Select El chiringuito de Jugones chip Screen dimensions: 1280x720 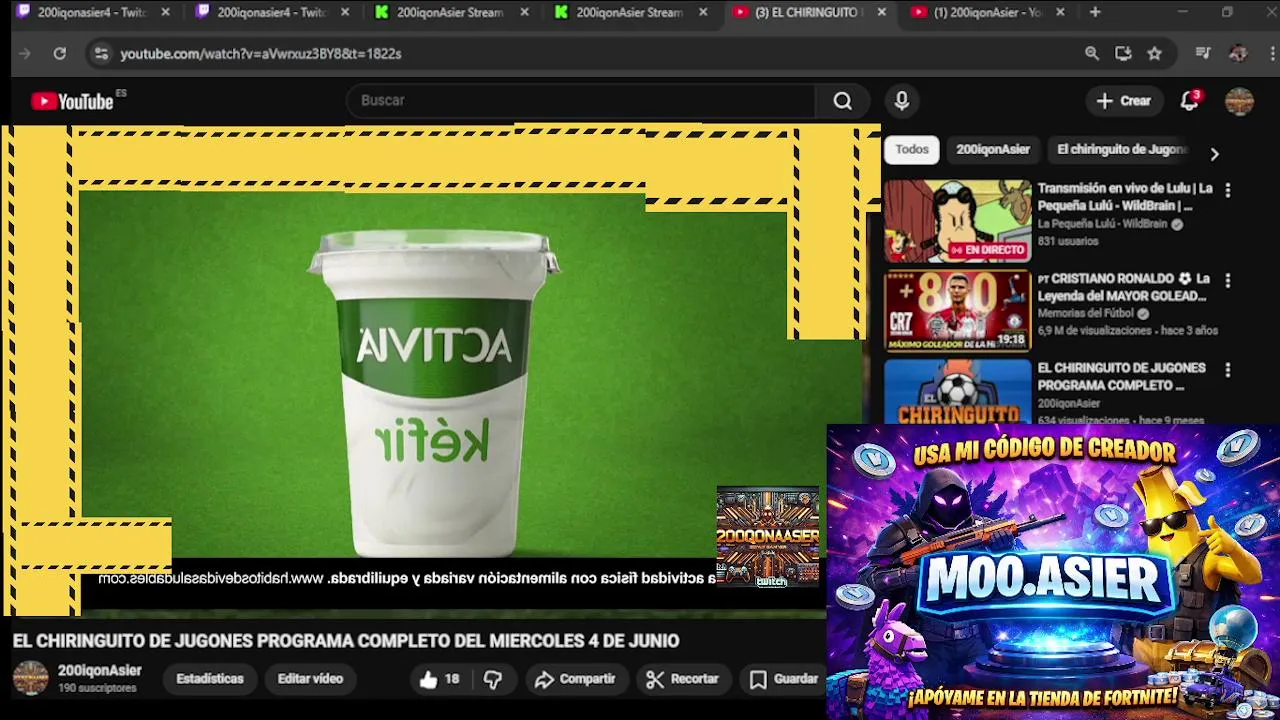(x=1121, y=149)
